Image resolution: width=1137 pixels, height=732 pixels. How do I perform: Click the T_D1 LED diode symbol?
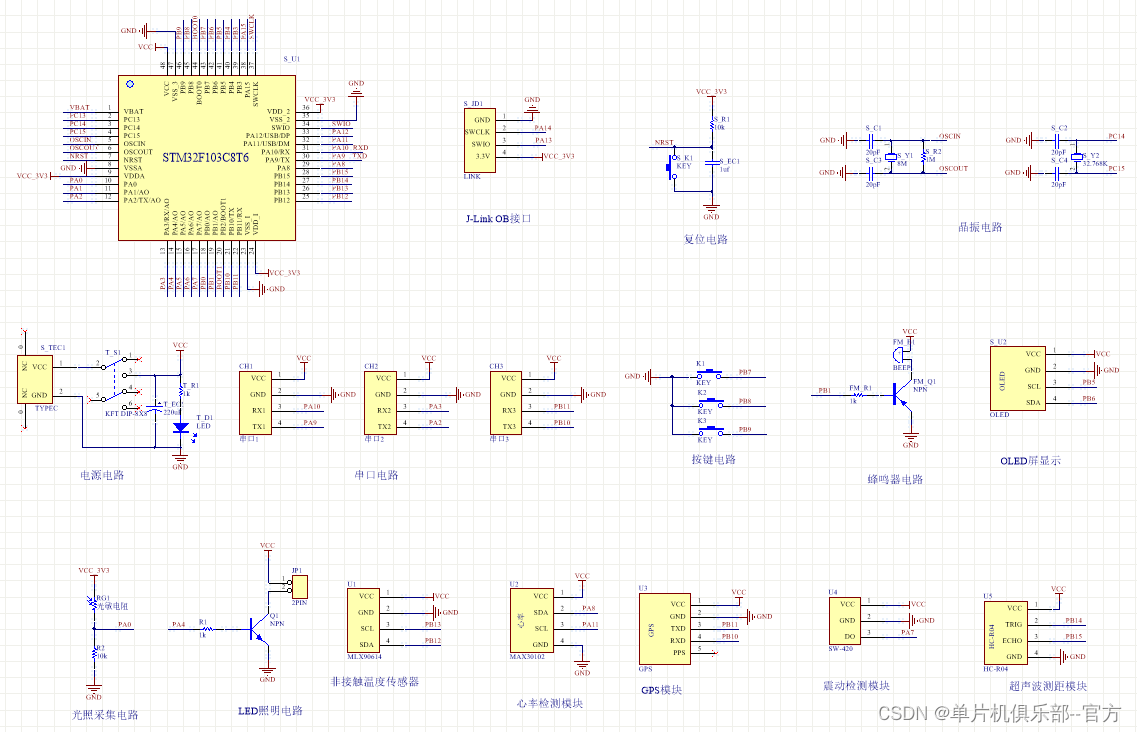coord(181,428)
